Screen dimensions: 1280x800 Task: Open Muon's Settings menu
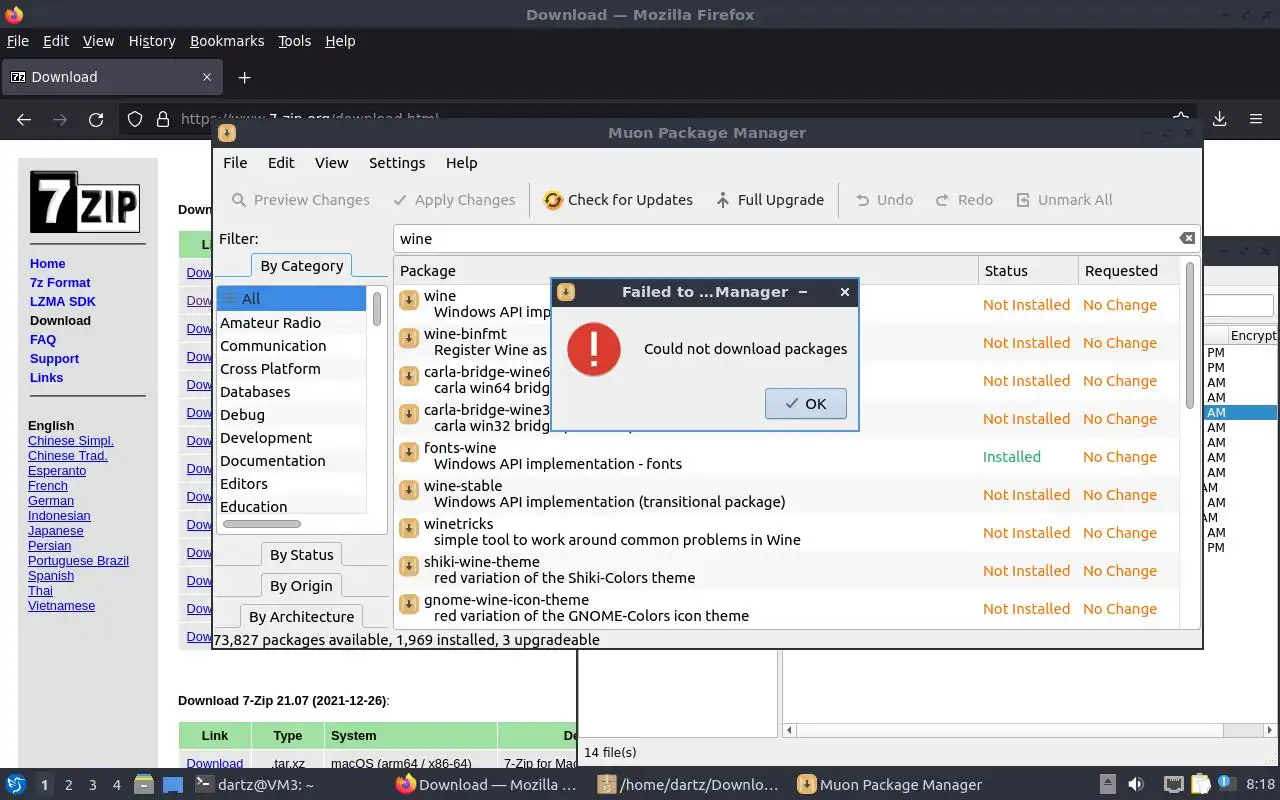(x=397, y=163)
